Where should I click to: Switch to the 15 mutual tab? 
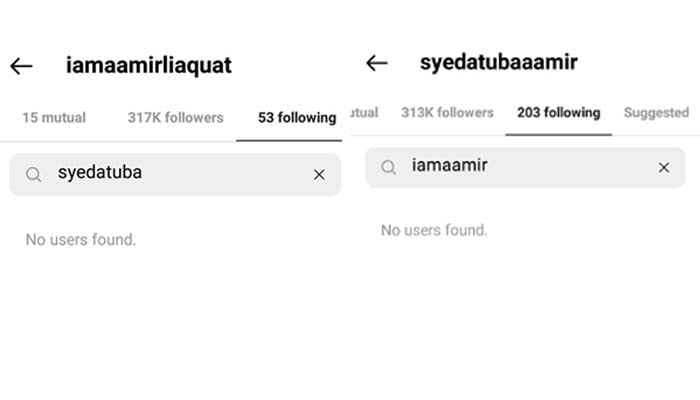pyautogui.click(x=54, y=118)
